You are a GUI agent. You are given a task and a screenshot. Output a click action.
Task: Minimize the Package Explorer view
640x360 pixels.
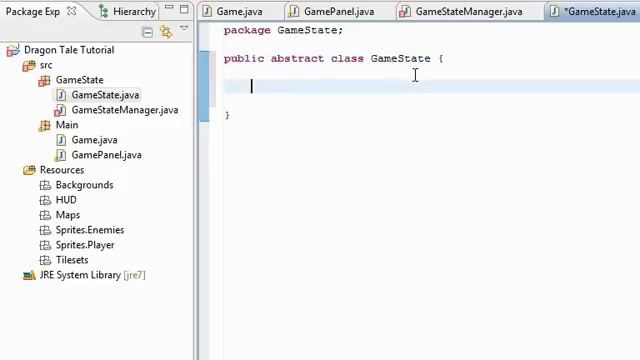coord(169,7)
